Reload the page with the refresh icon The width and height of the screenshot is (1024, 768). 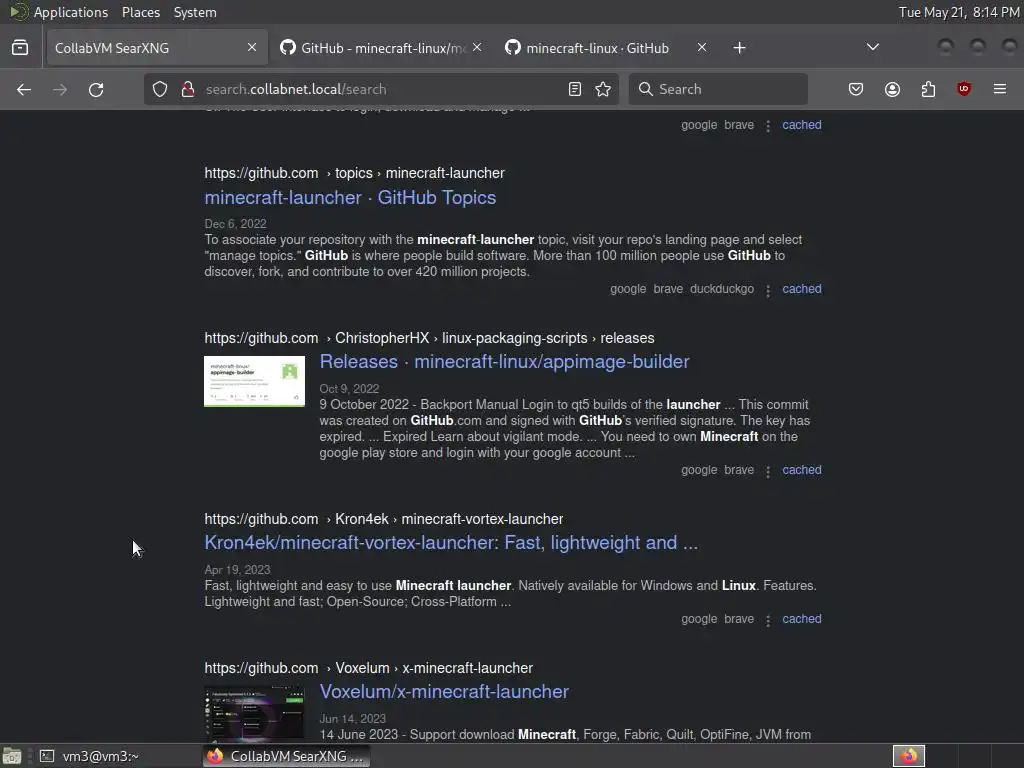click(x=96, y=89)
